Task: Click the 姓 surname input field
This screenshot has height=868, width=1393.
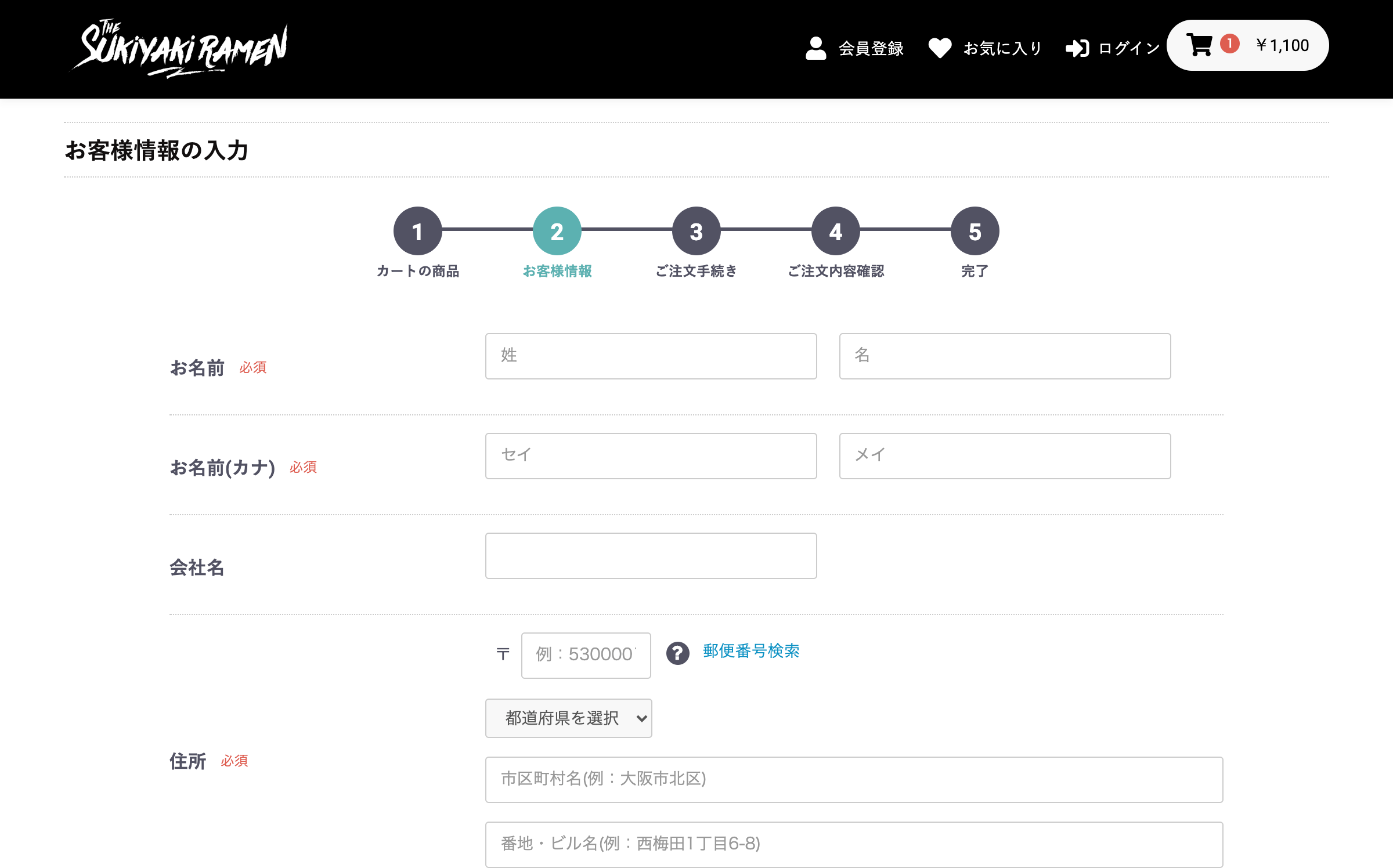Action: tap(651, 356)
